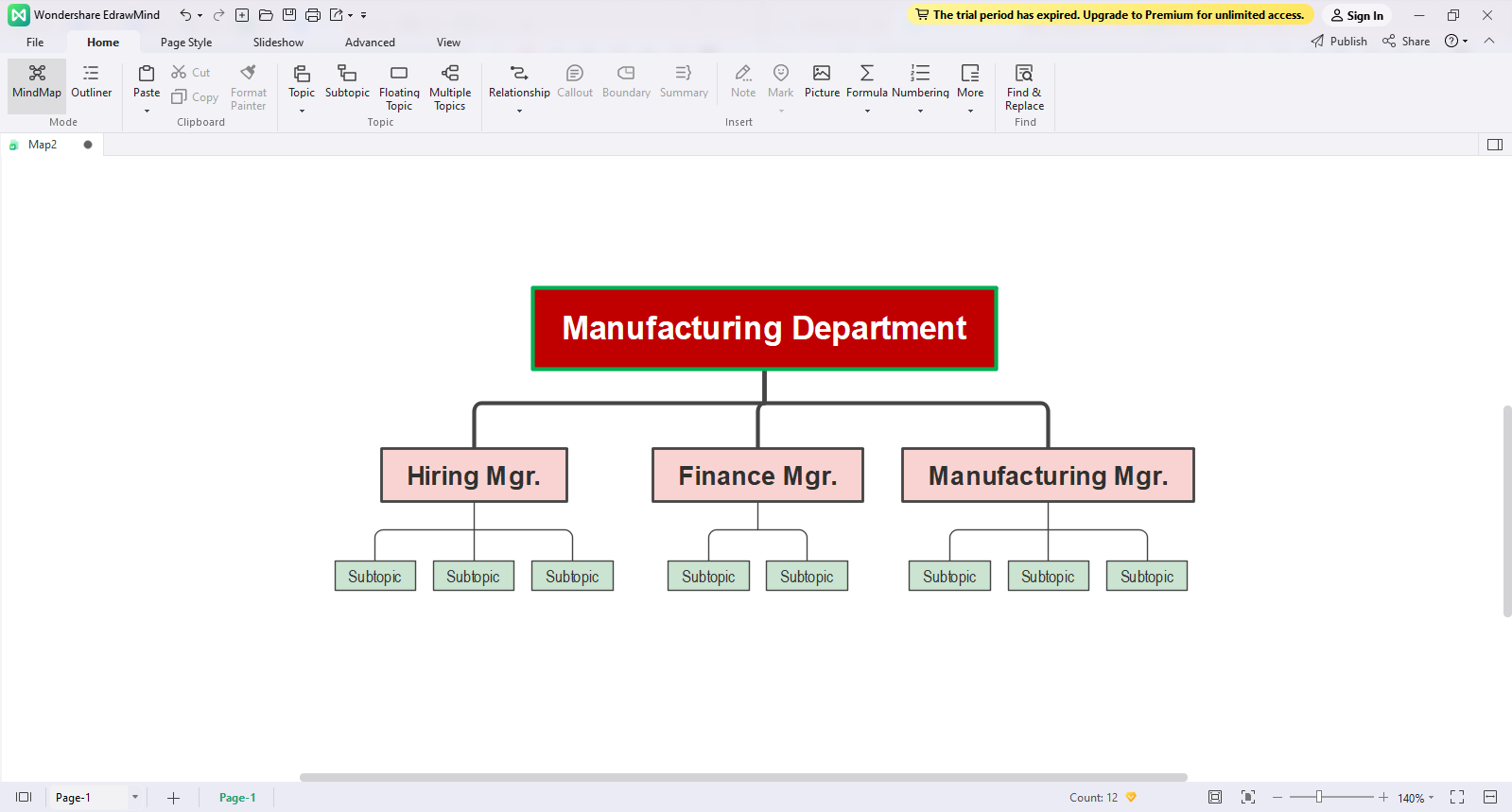Expand the Numbering dropdown arrow
Viewport: 1512px width, 812px height.
click(920, 111)
